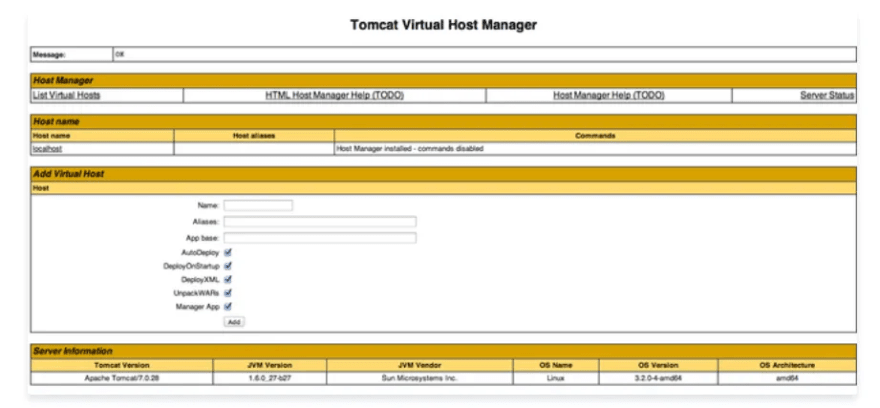This screenshot has height=408, width=880.
Task: Click the 'OK' message text
Action: 120,54
